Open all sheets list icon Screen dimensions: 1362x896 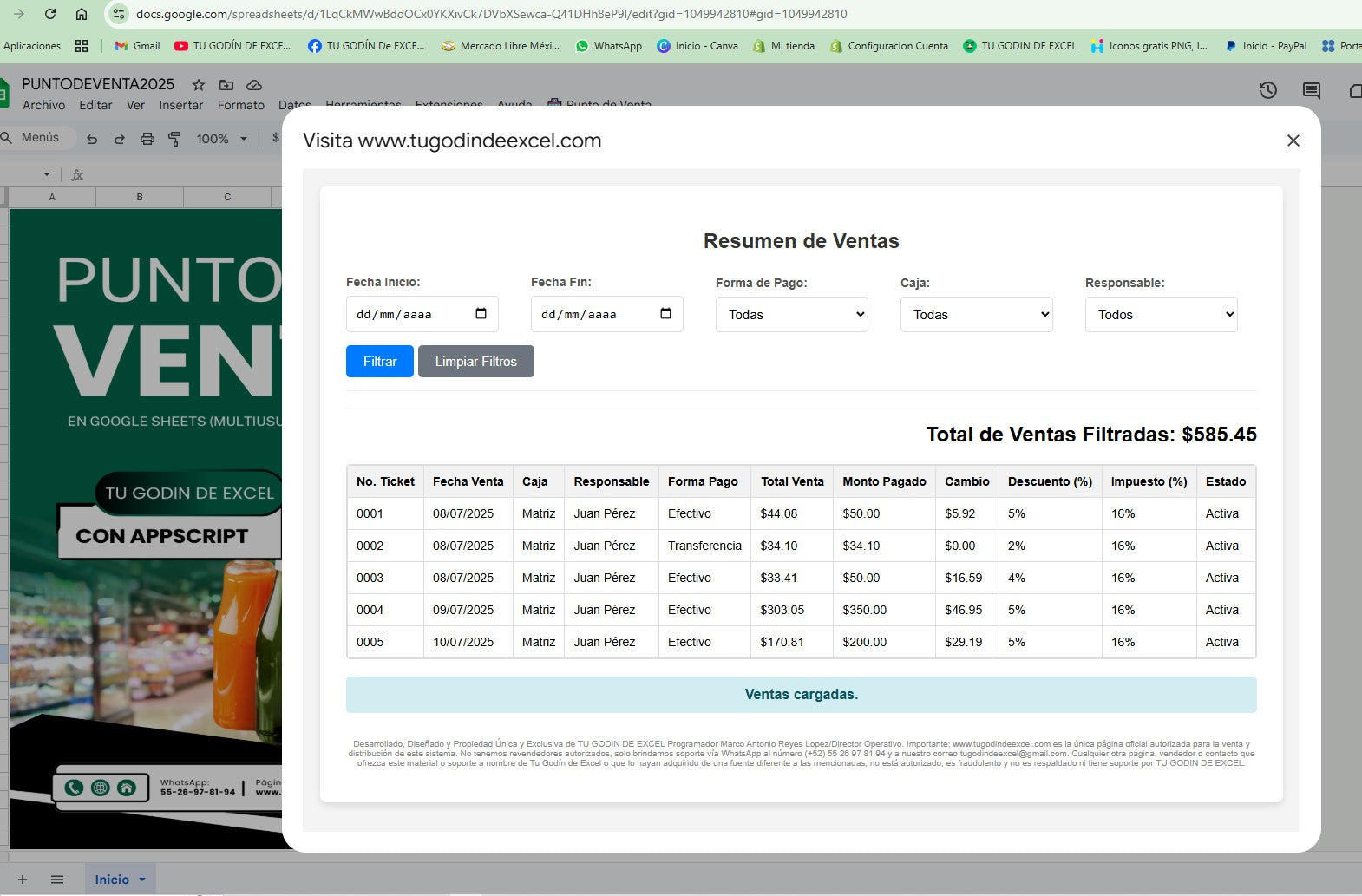click(57, 880)
